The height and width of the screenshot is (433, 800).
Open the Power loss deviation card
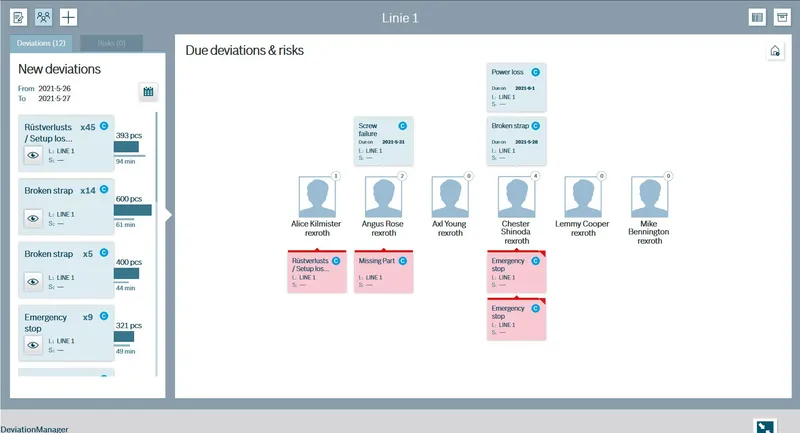516,87
